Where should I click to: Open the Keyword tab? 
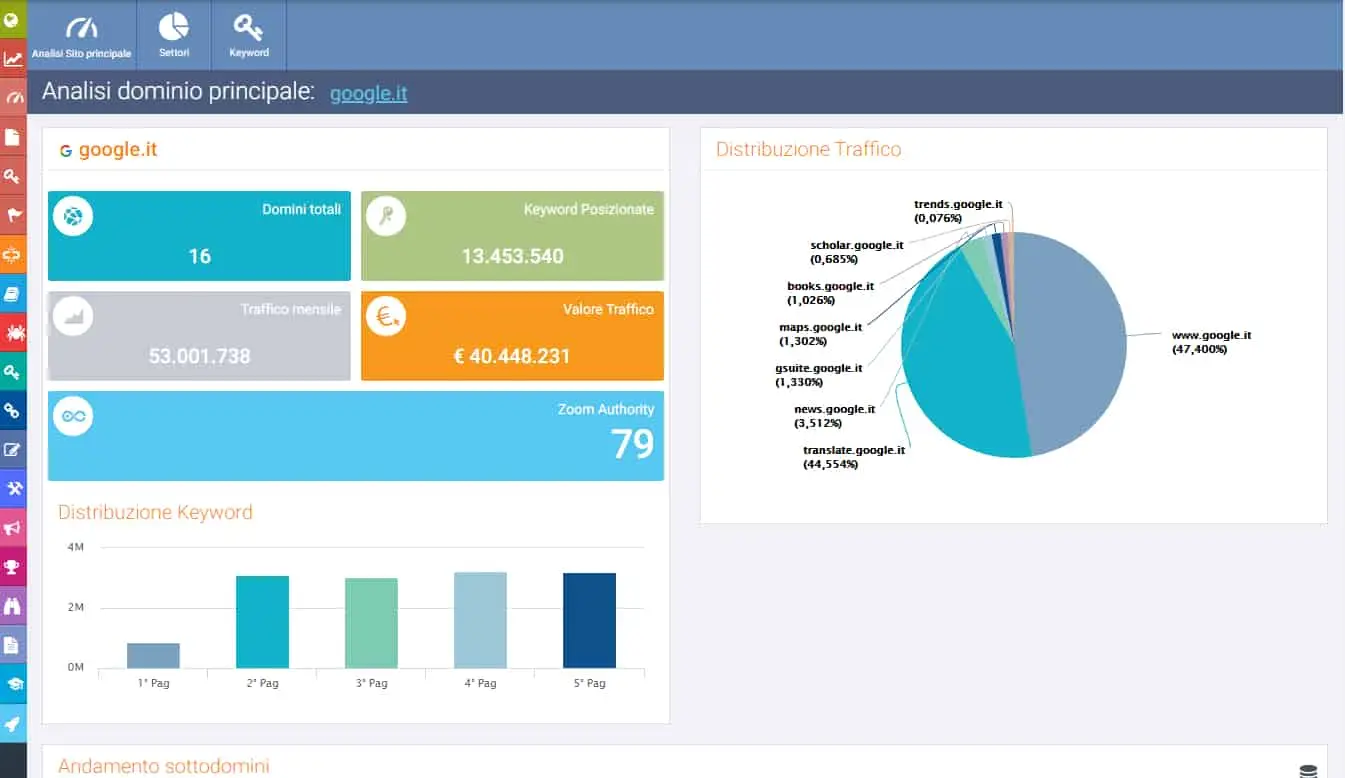(249, 36)
